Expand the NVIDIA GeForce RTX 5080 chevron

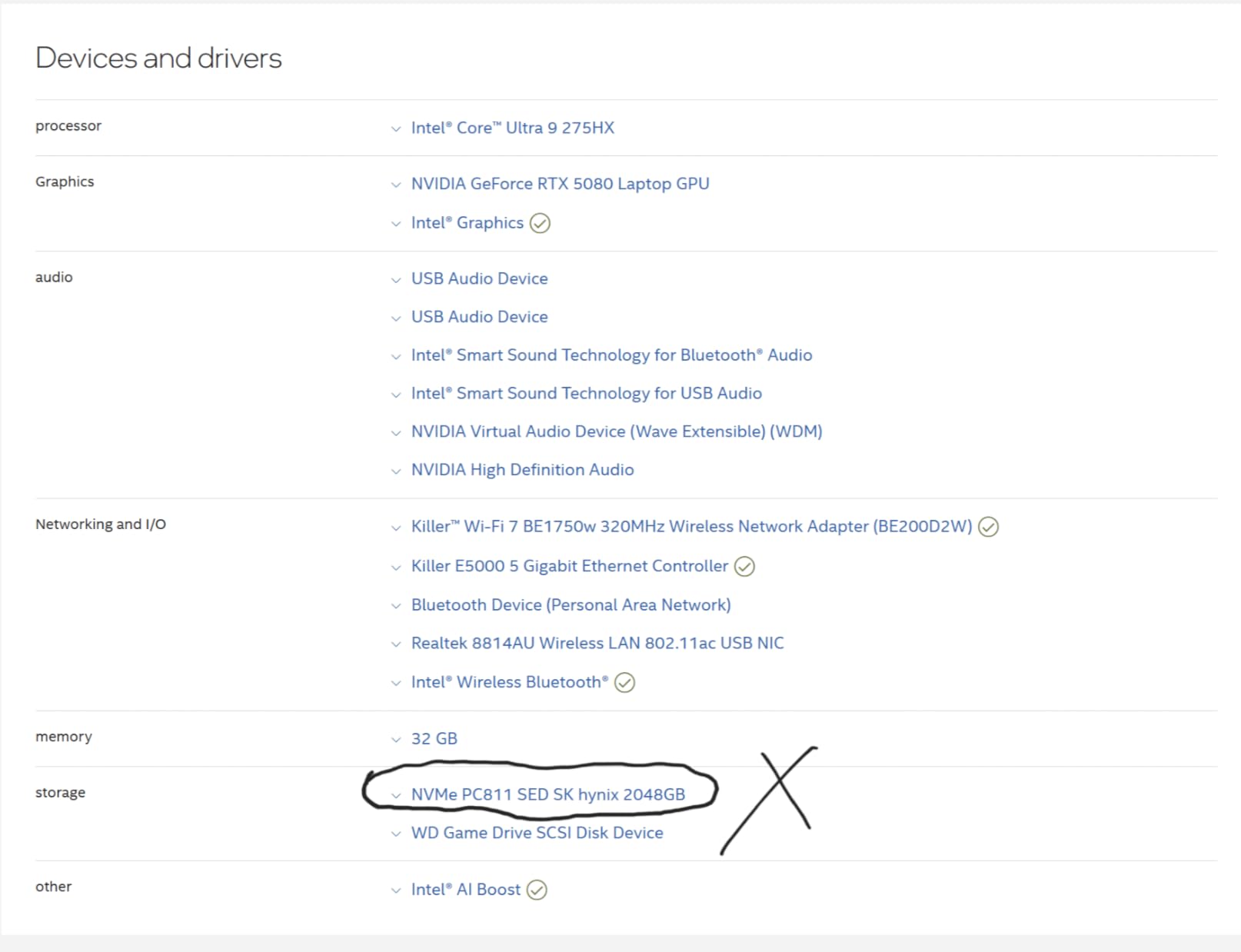pos(396,185)
